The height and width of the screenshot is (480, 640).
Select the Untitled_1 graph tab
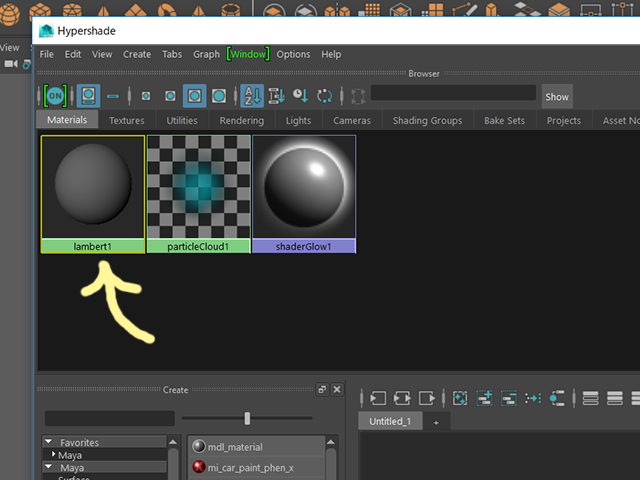(390, 421)
